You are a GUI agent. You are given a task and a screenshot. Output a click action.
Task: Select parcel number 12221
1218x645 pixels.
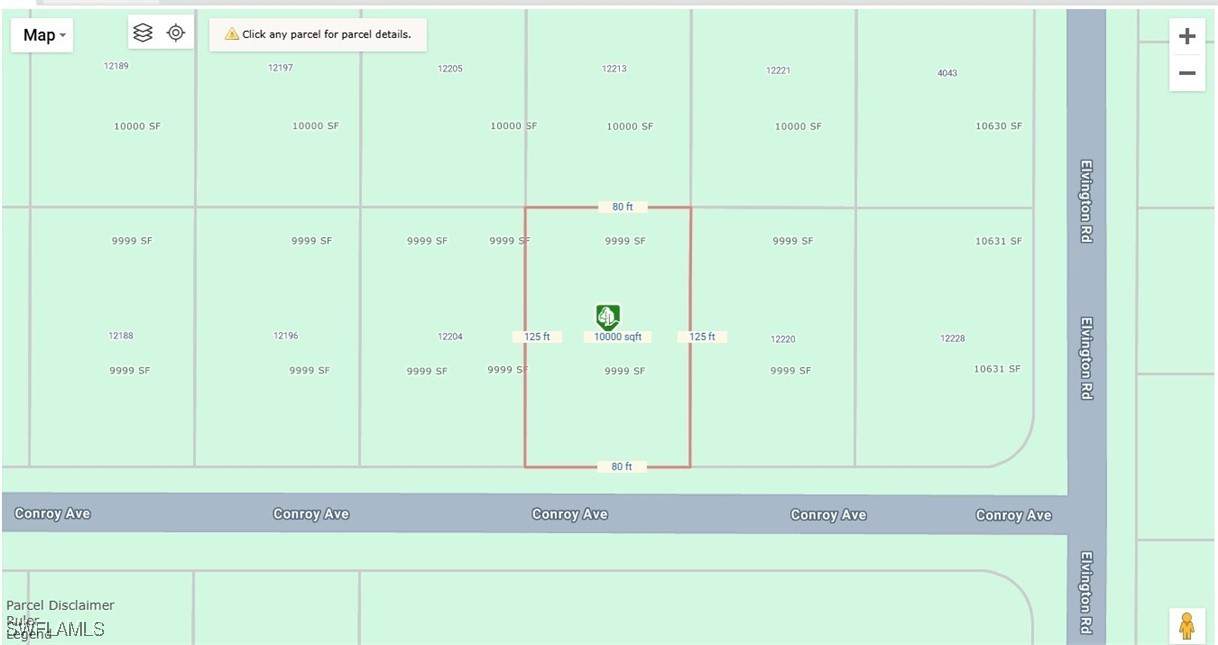(x=778, y=71)
